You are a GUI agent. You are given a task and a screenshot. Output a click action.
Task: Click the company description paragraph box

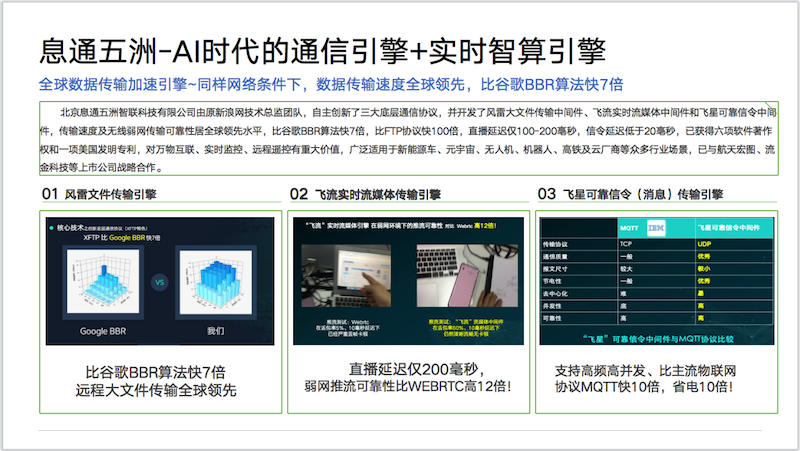coord(409,139)
